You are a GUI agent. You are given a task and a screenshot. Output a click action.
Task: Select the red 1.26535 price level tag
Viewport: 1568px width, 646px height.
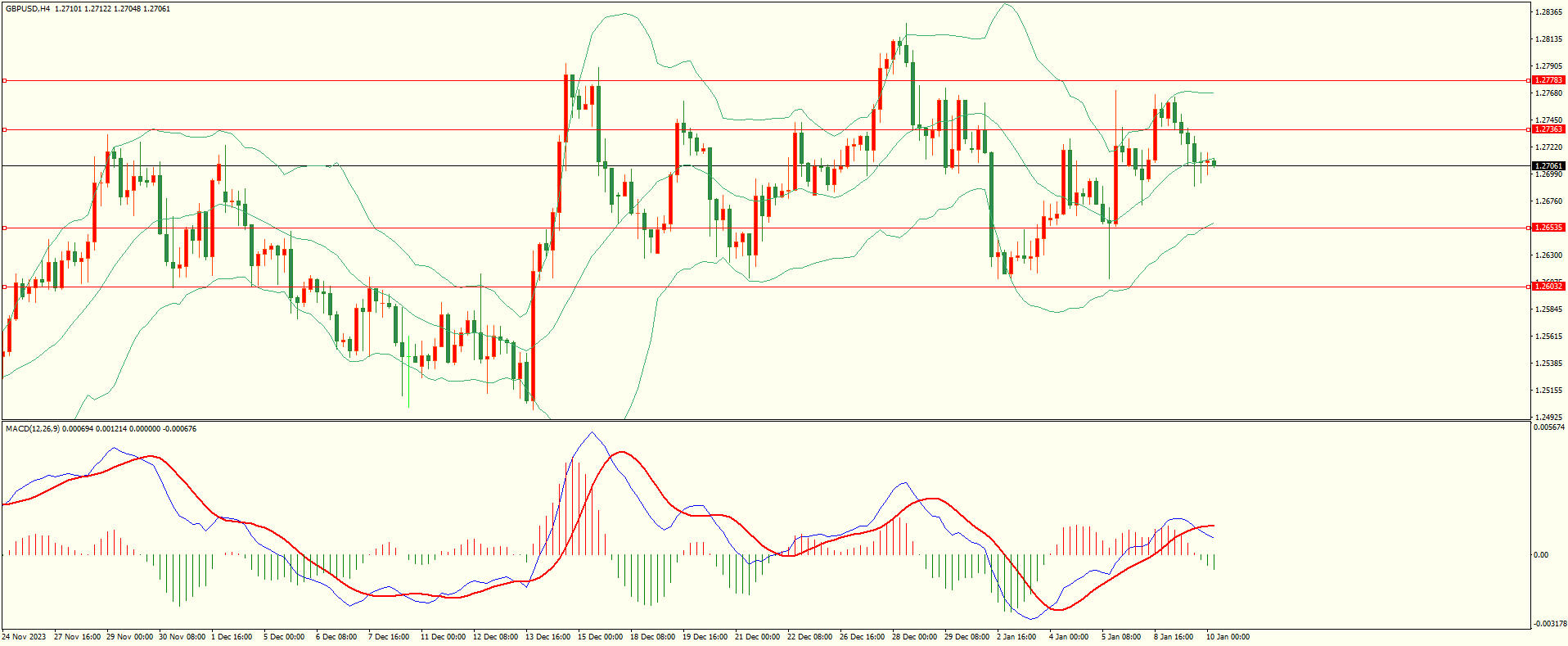(x=1548, y=228)
